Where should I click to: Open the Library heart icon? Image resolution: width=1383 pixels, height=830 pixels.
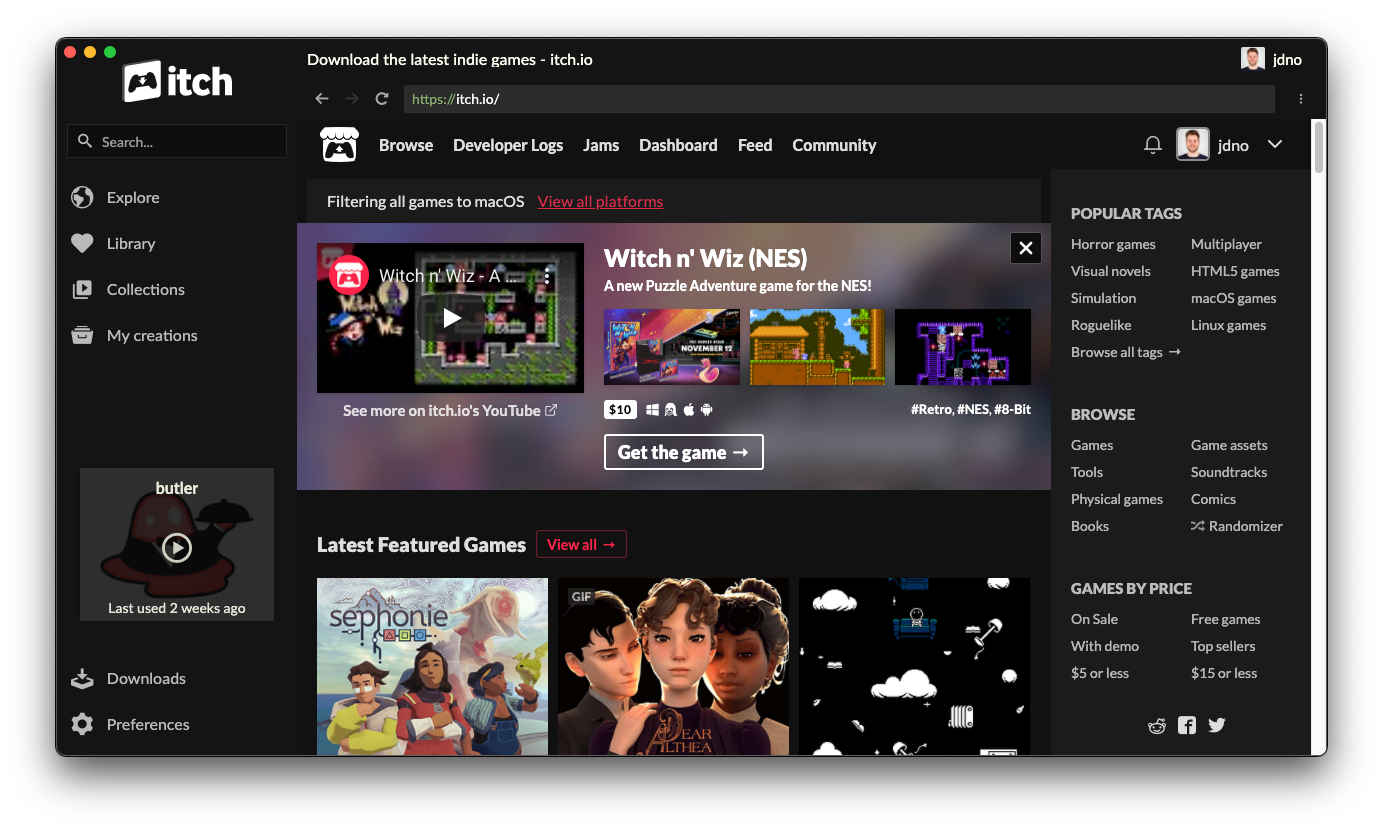coord(82,243)
